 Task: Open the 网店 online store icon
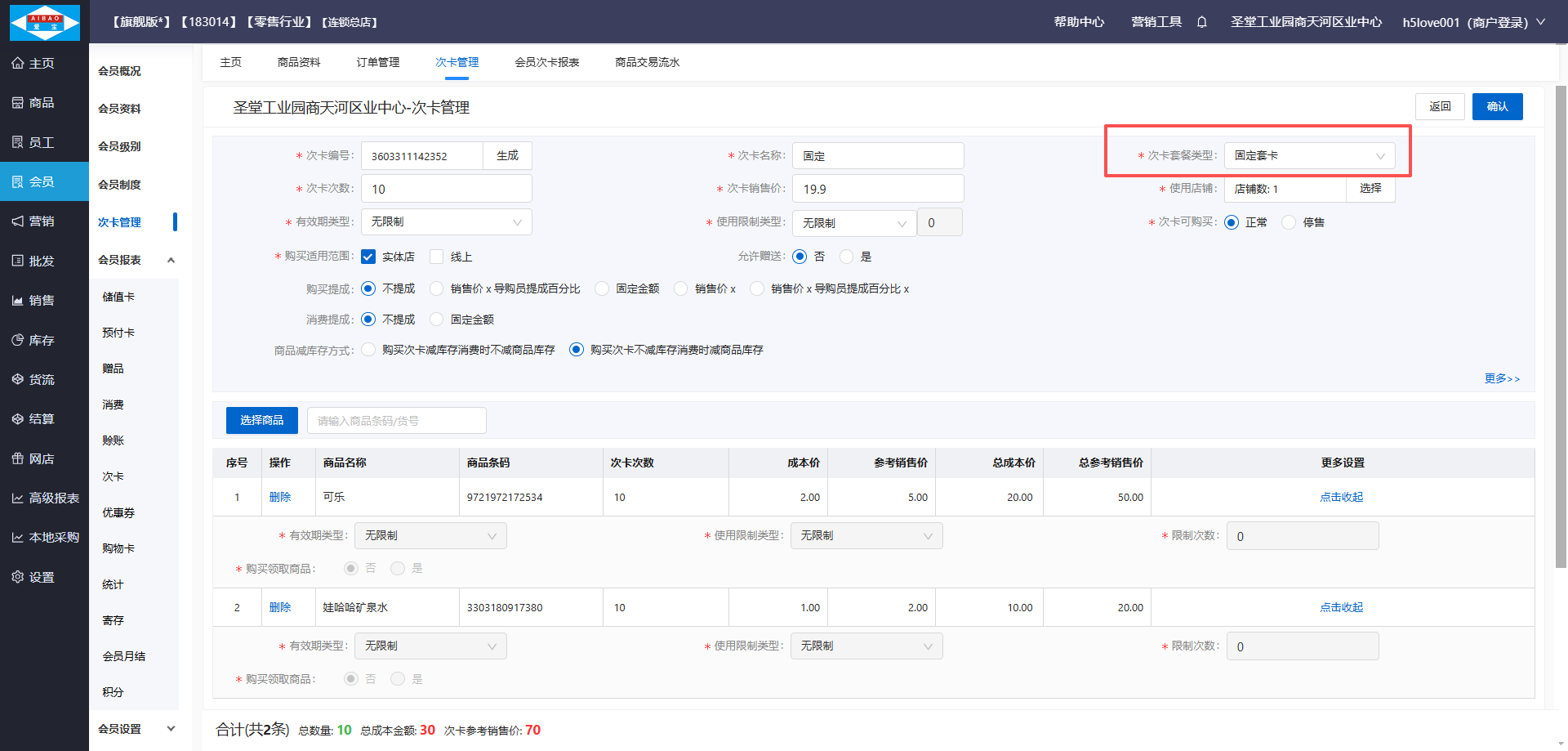(x=17, y=458)
